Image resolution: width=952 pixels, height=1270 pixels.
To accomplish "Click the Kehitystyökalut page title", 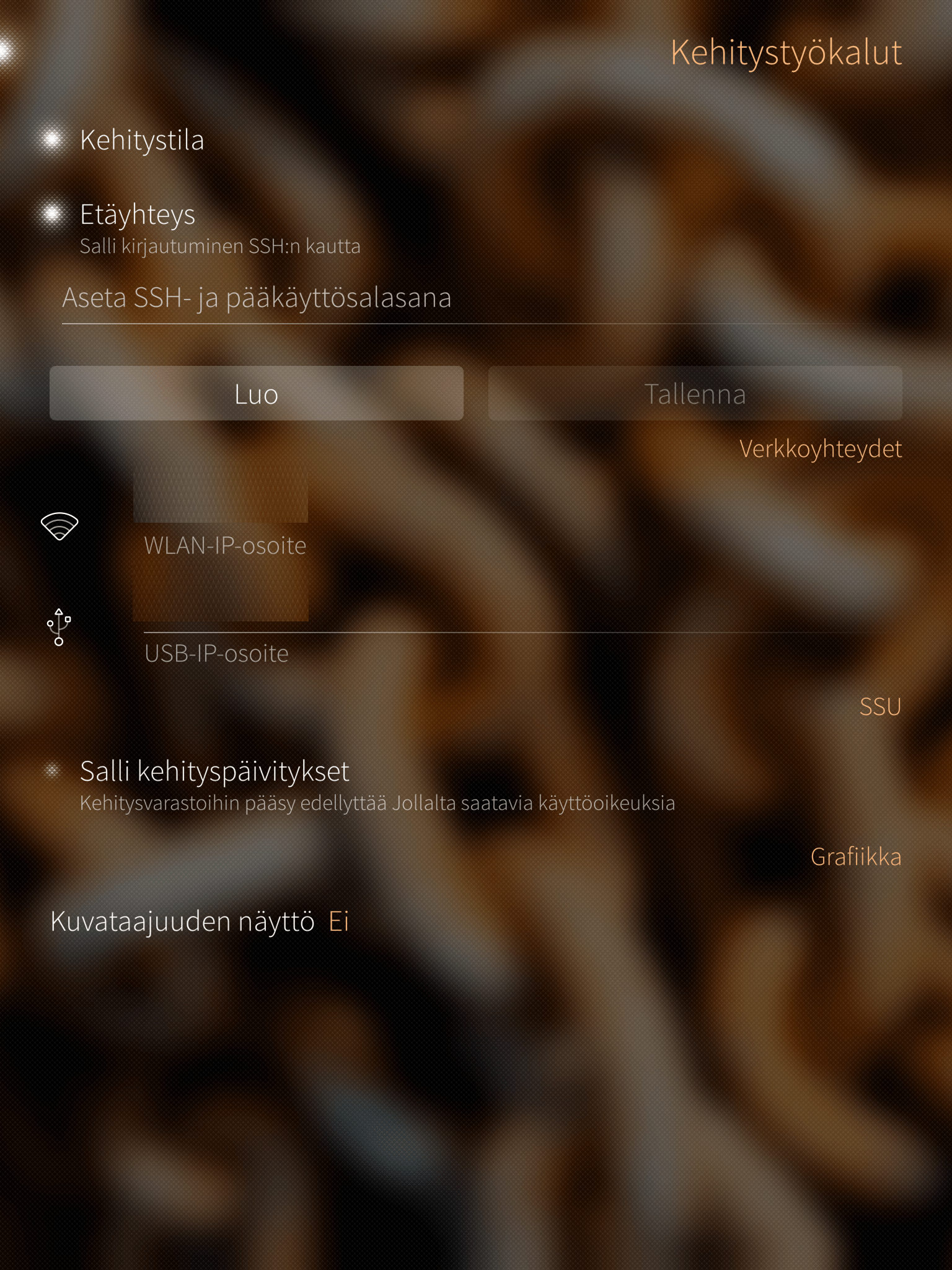I will (786, 53).
